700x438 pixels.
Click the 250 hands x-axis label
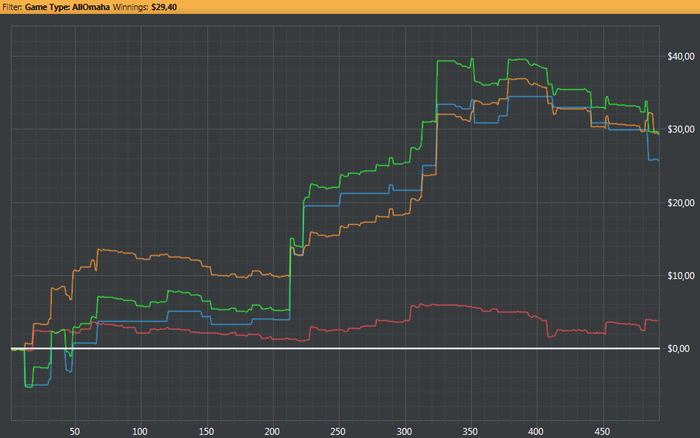338,431
